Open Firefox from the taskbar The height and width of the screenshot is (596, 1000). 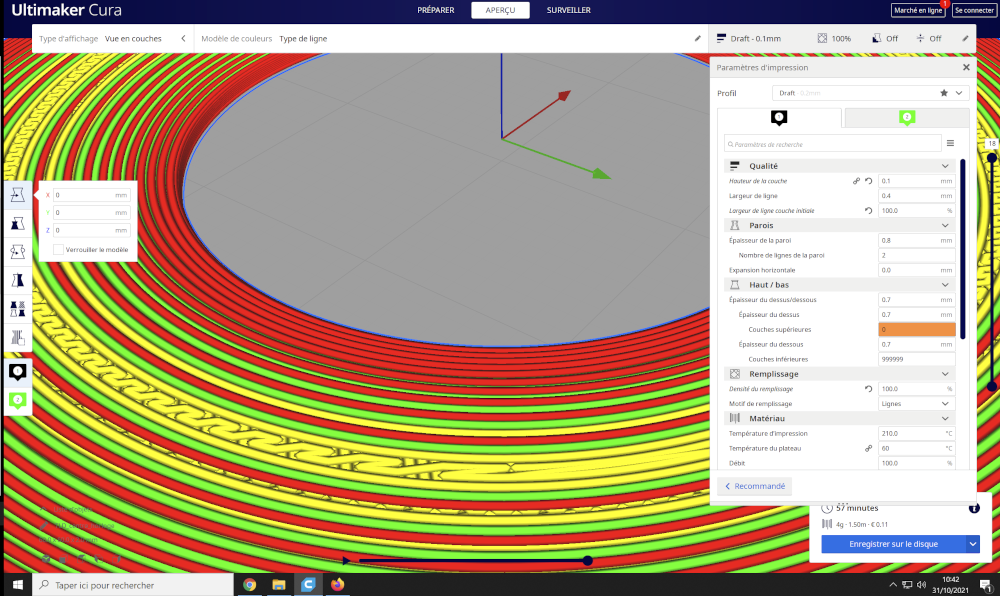(x=337, y=585)
